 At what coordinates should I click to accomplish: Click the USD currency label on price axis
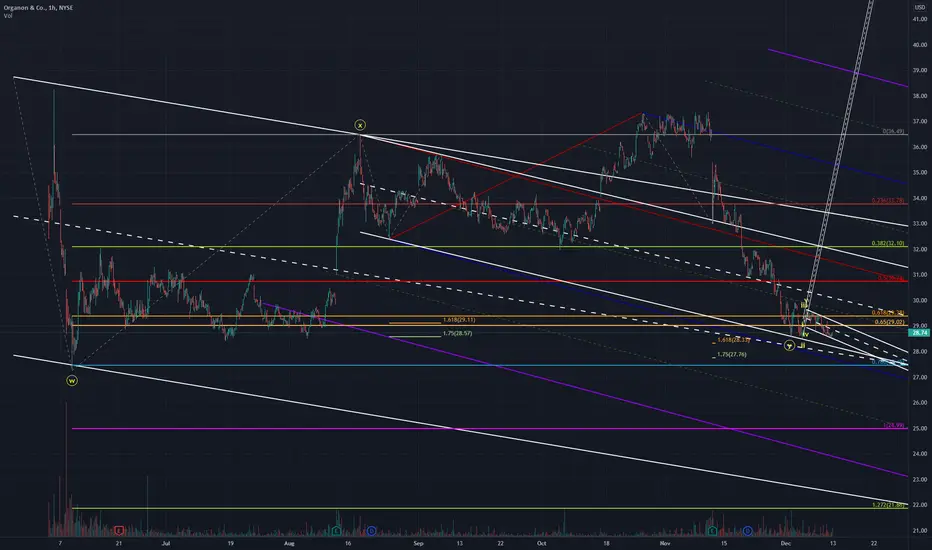tap(920, 7)
